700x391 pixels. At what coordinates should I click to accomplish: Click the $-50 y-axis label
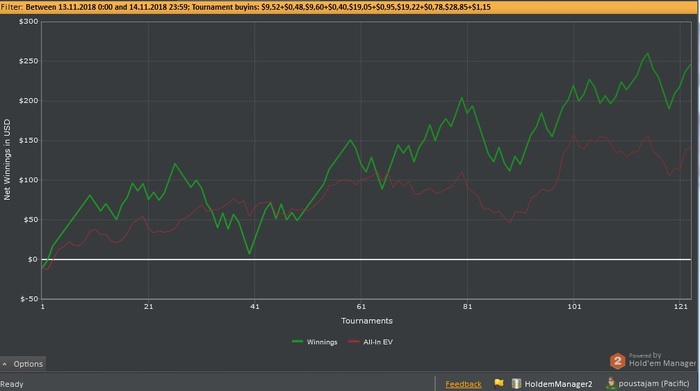pos(29,299)
